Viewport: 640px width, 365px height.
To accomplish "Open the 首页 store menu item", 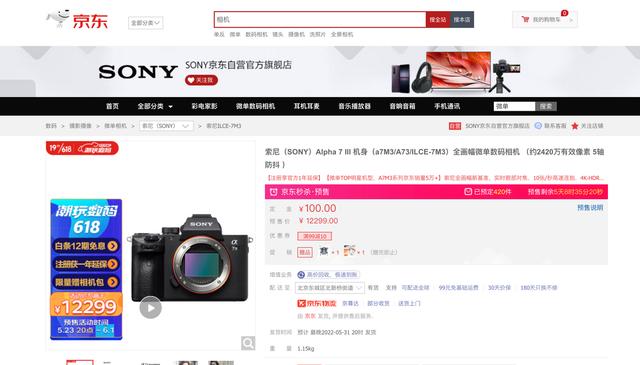I will coord(112,106).
